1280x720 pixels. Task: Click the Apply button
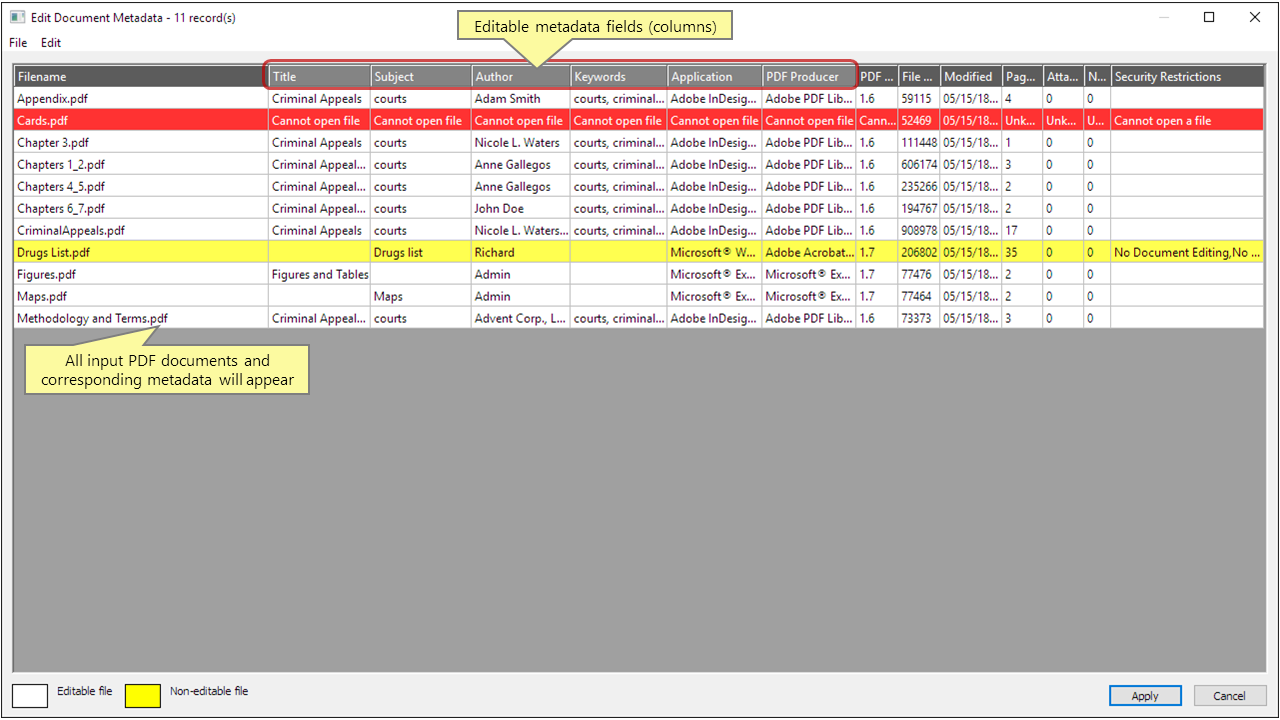point(1145,695)
